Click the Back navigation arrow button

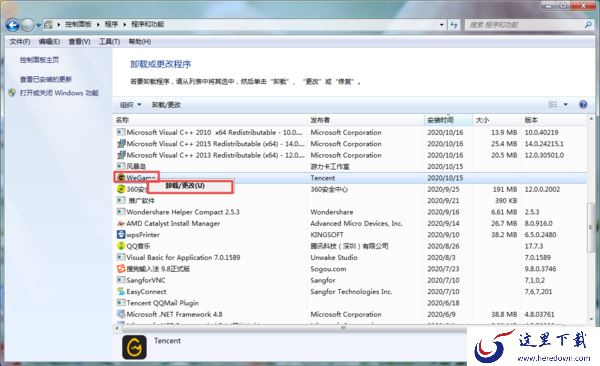(13, 25)
